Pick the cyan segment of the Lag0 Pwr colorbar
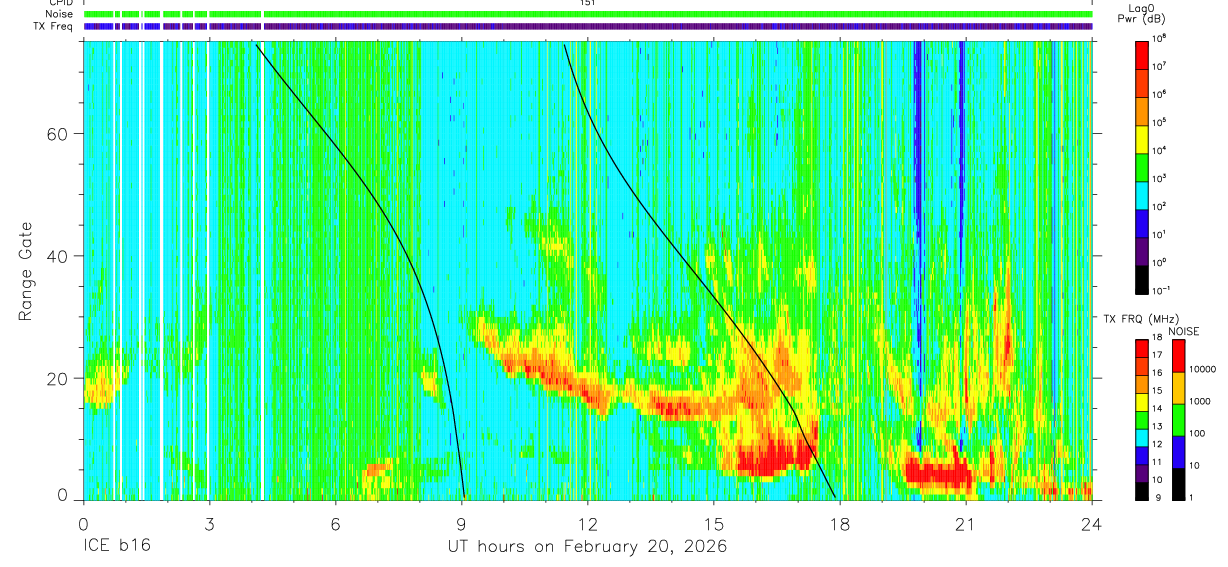 (1143, 195)
